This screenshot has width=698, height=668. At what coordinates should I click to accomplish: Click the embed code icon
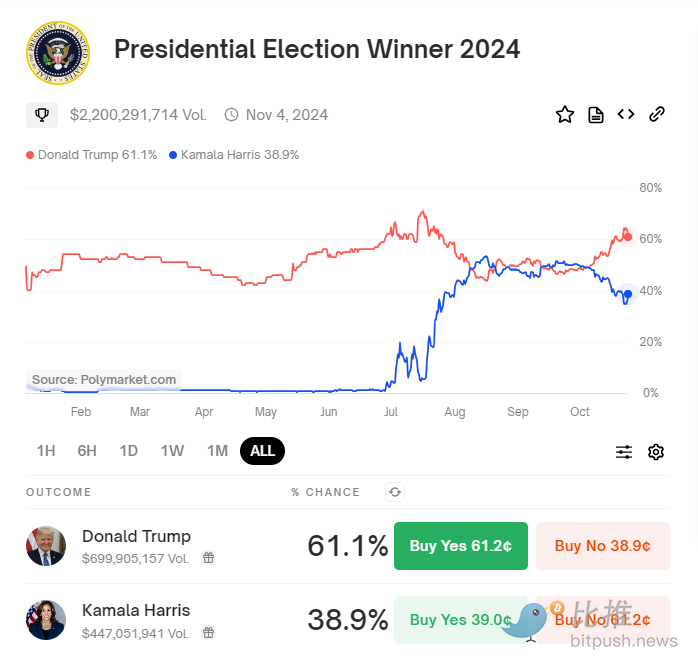[x=626, y=114]
